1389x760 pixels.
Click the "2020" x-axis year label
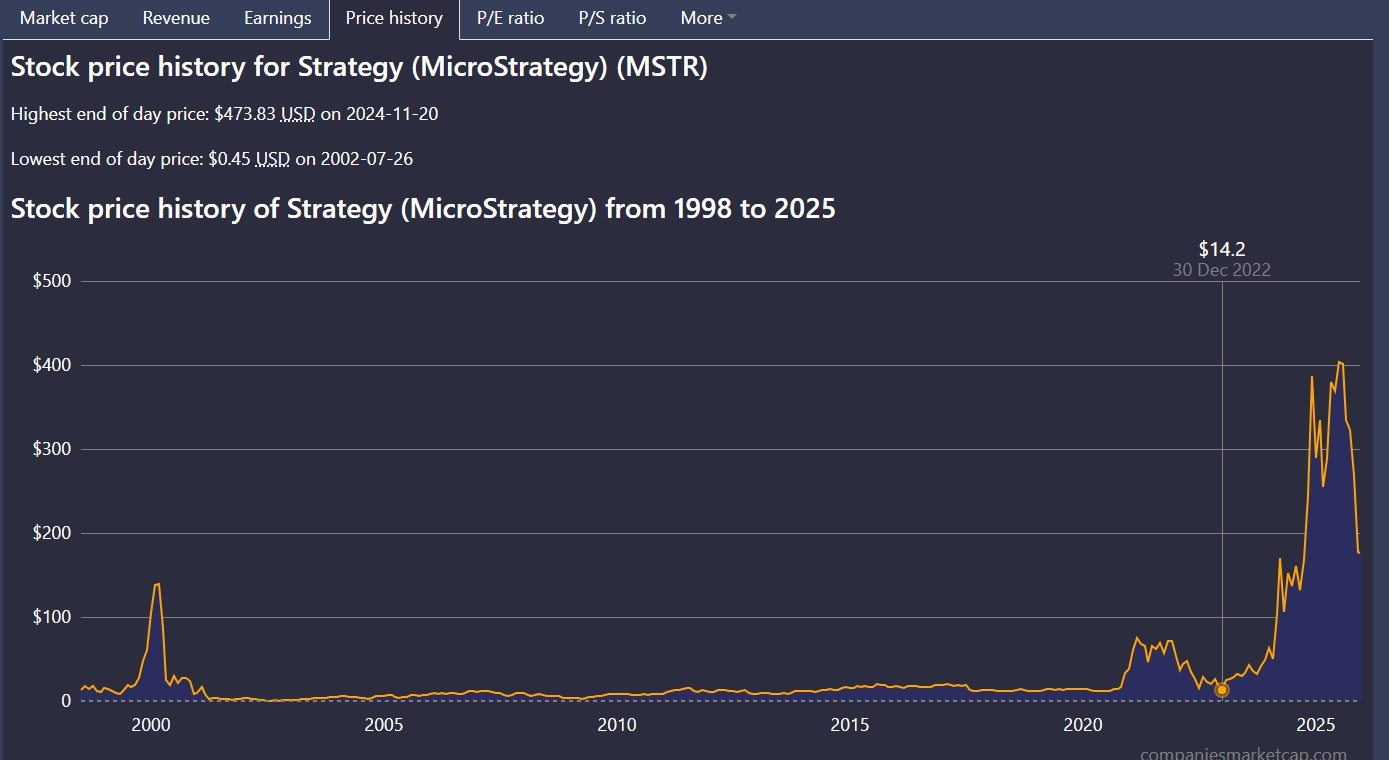coord(1083,724)
